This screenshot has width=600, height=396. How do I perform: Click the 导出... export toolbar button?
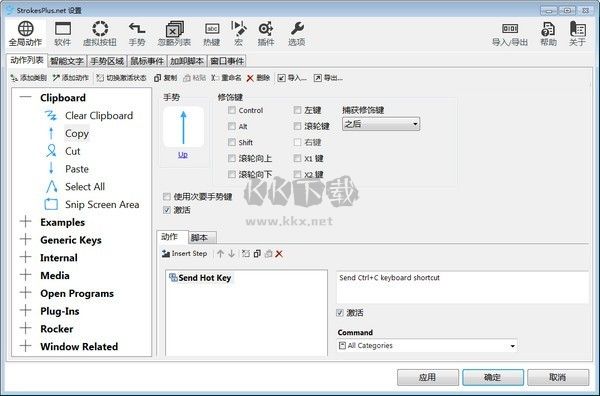click(x=328, y=78)
